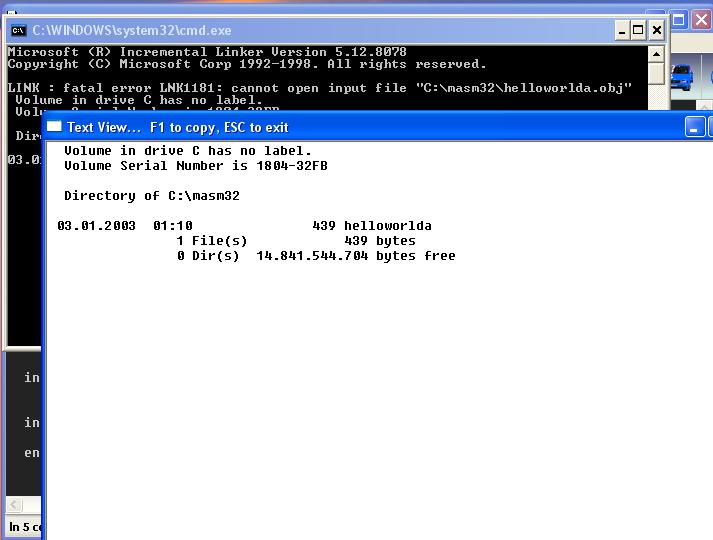
Task: Minimize the cmd.exe window
Action: (x=622, y=30)
